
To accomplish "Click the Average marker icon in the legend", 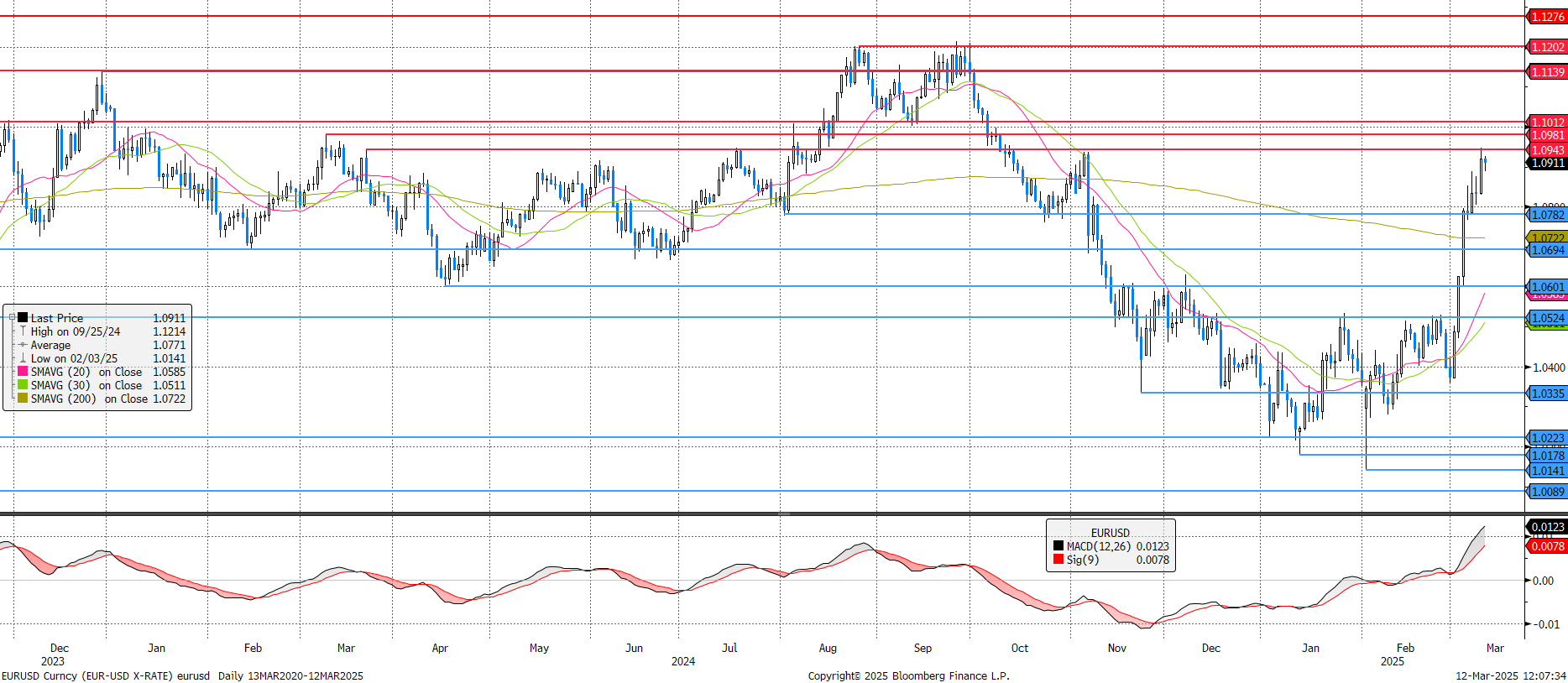I will 23,345.
